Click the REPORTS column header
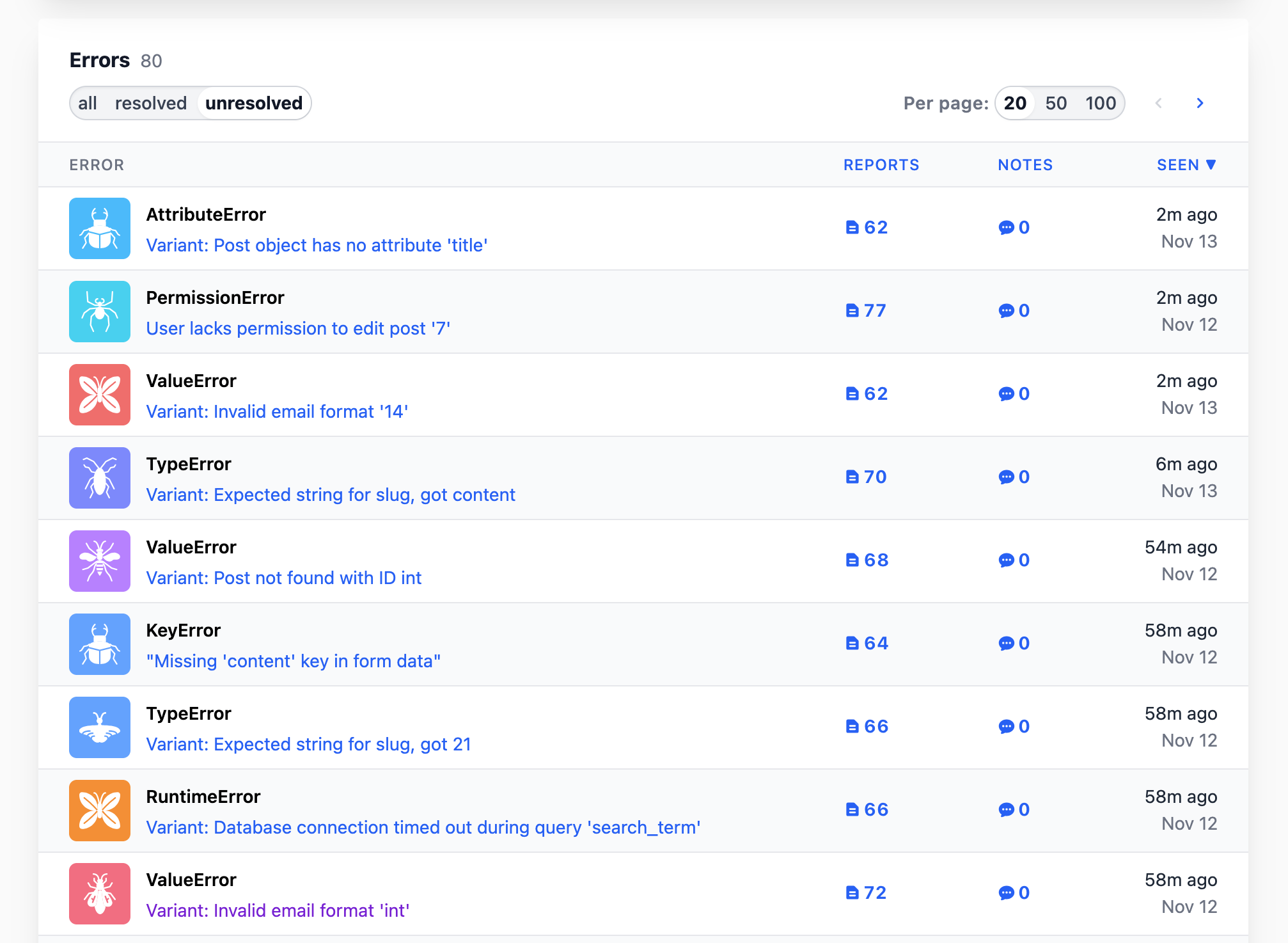1288x943 pixels. tap(881, 164)
